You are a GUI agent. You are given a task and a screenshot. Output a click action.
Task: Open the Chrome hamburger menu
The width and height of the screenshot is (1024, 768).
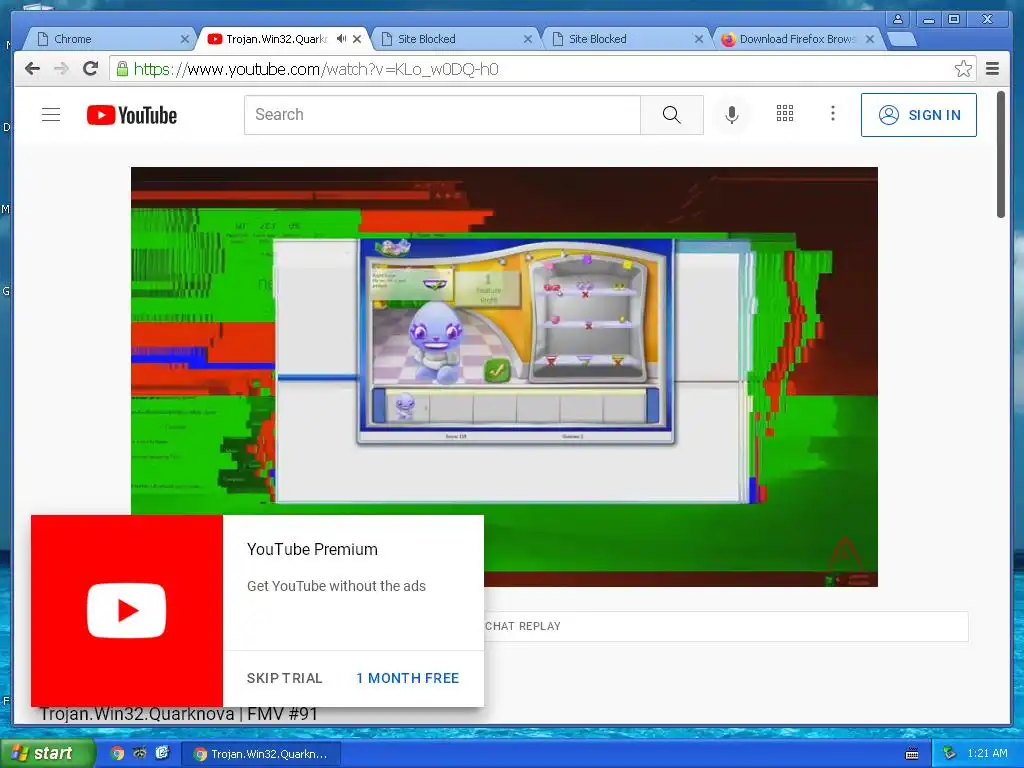993,69
